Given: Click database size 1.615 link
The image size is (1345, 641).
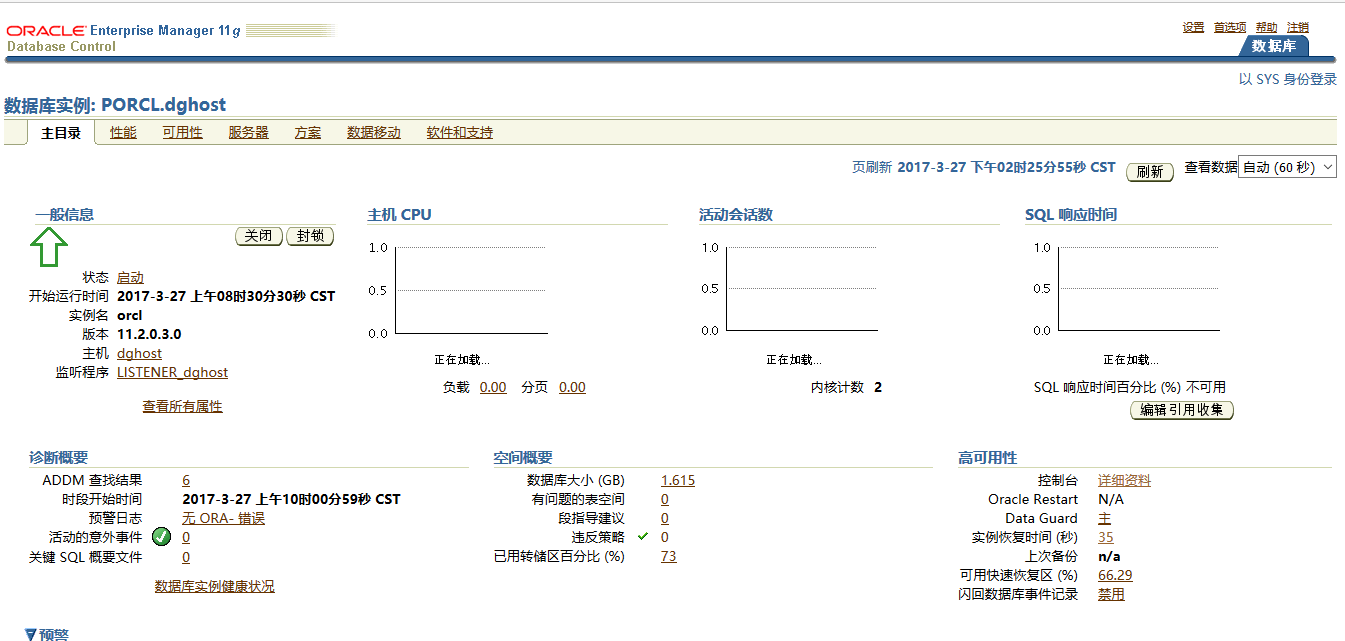Looking at the screenshot, I should coord(678,480).
